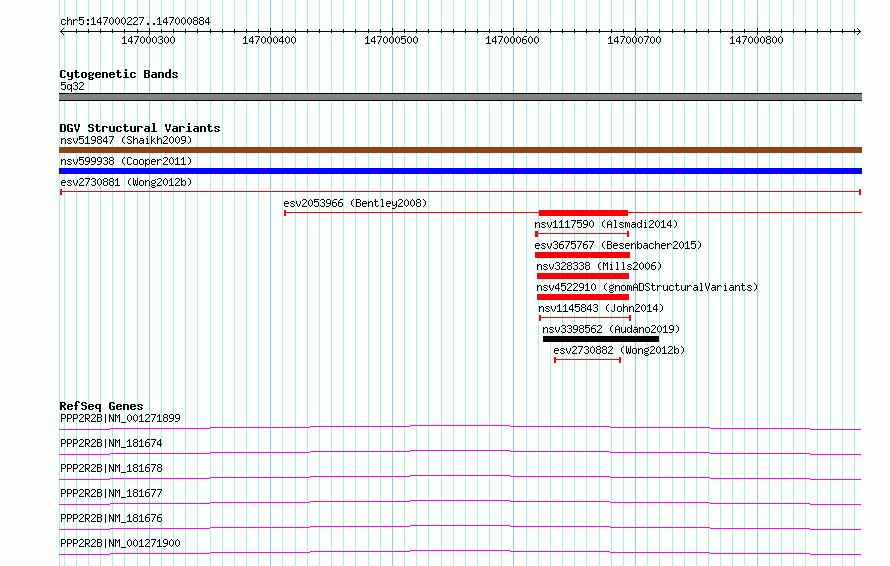890x566 pixels.
Task: Click the 147000300 ruler tick label
Action: 148,40
